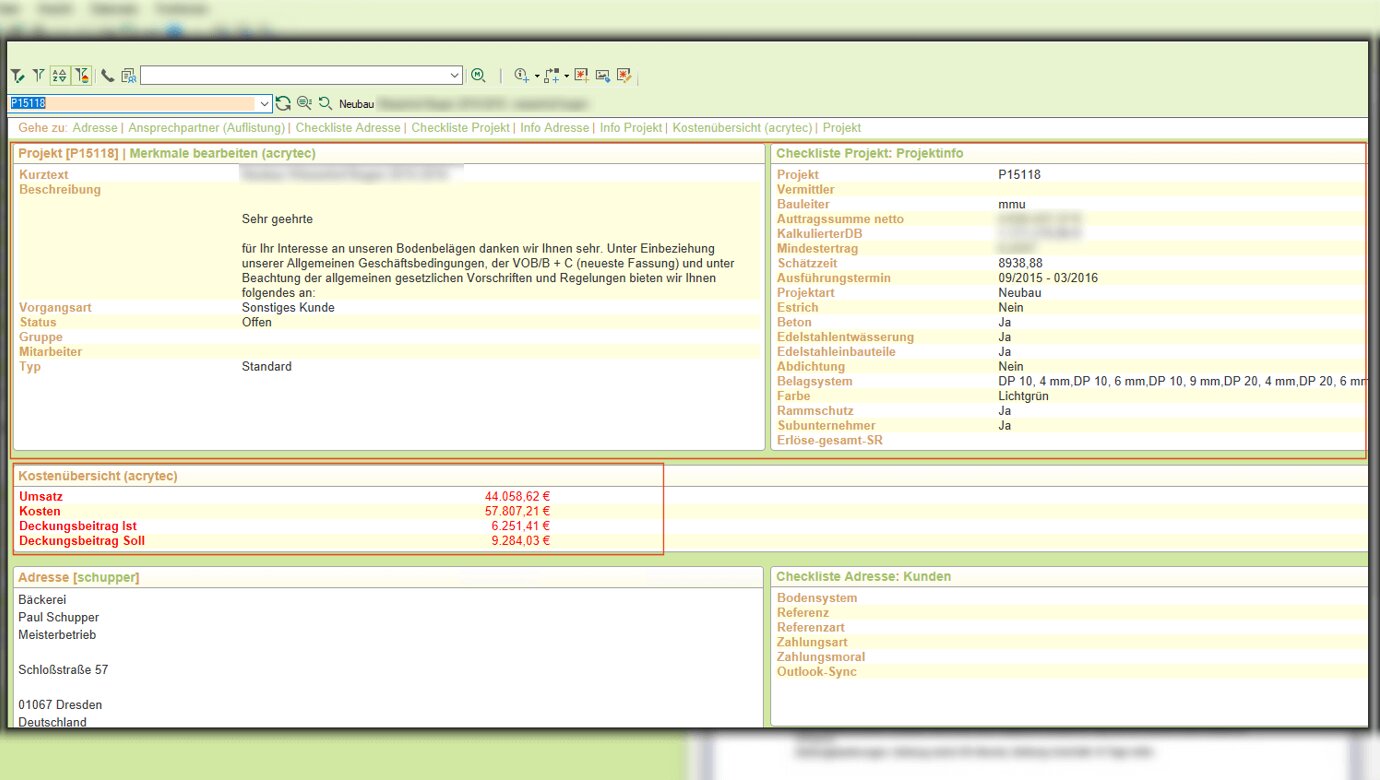Screen dimensions: 1380x780
Task: Click the image picture toolbar icon
Action: pyautogui.click(x=603, y=76)
